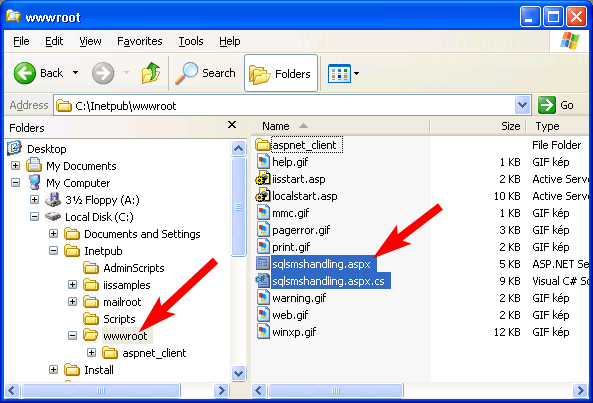Select My Computer icon in tree
This screenshot has width=593, height=403.
(34, 182)
